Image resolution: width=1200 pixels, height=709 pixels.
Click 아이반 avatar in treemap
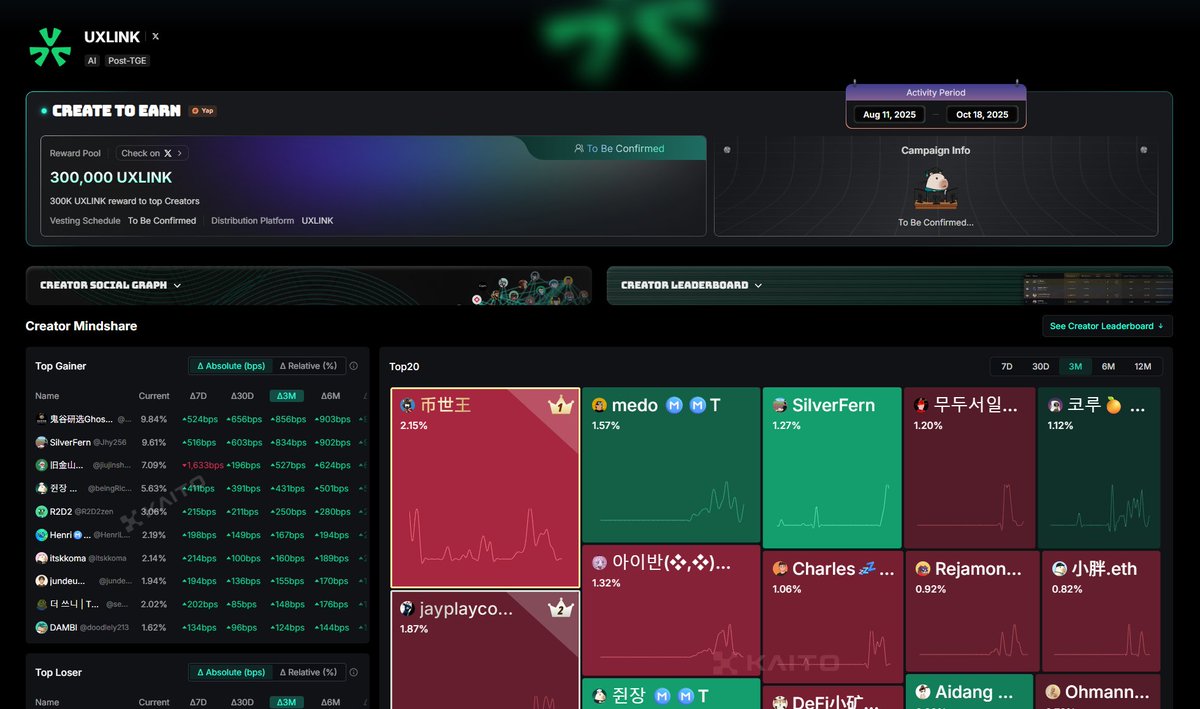tap(599, 563)
